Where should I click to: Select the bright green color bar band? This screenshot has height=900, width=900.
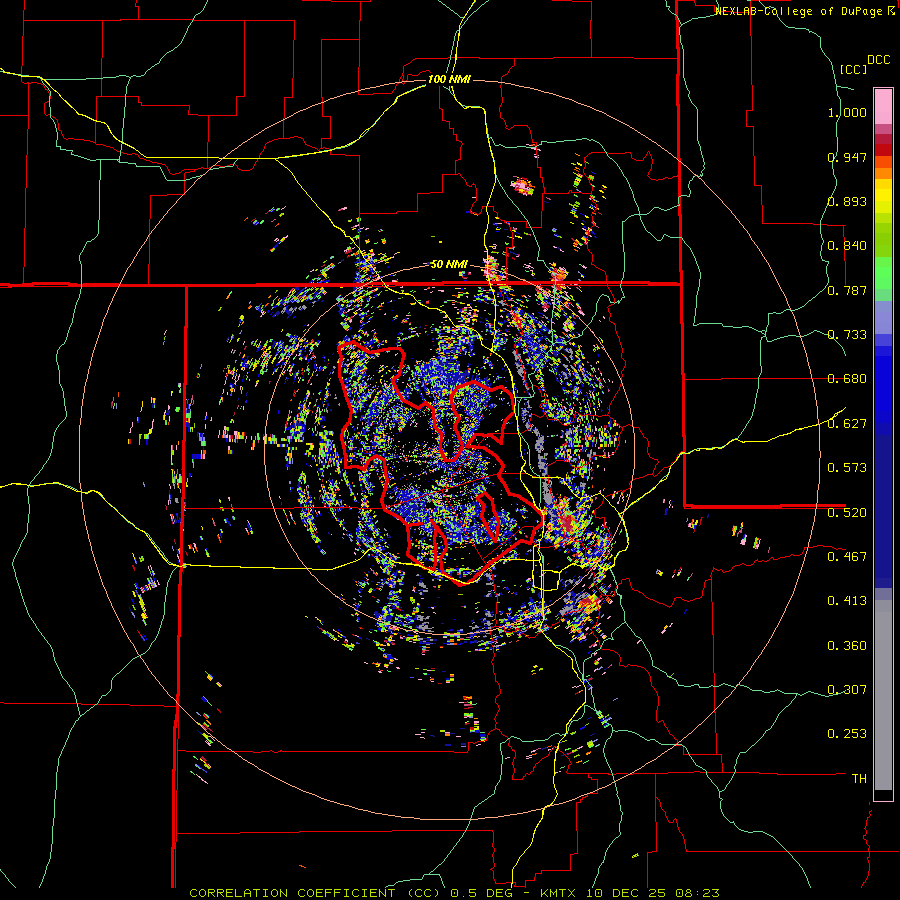(x=883, y=273)
